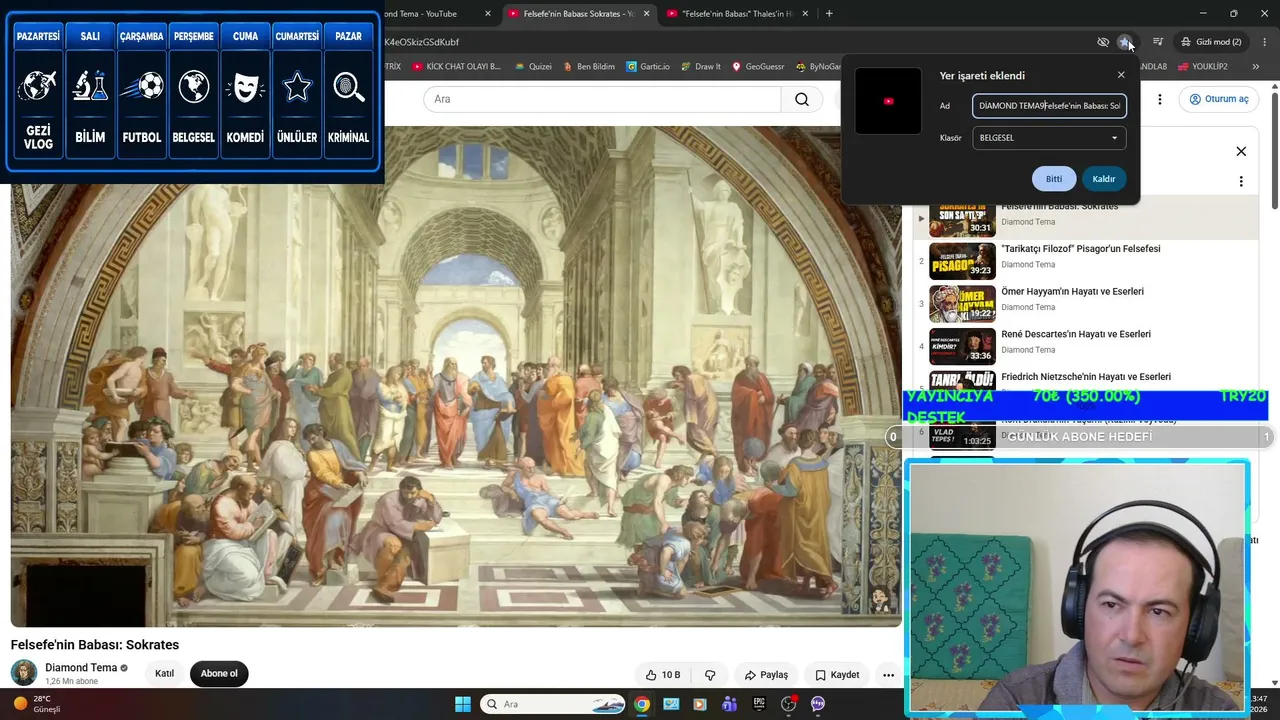This screenshot has width=1280, height=720.
Task: Open the Quizei bookmark
Action: click(533, 66)
